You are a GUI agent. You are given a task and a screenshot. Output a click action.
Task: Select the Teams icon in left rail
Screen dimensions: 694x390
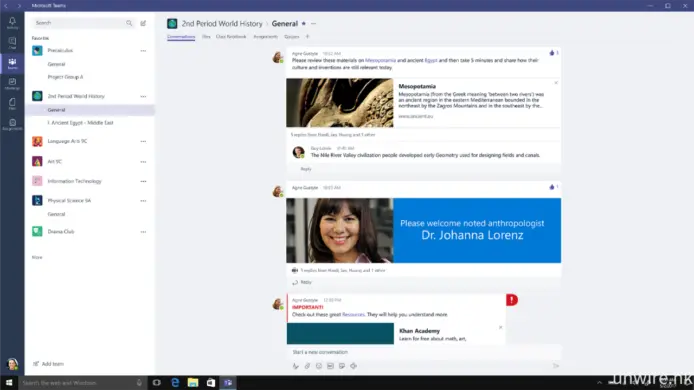[x=12, y=63]
